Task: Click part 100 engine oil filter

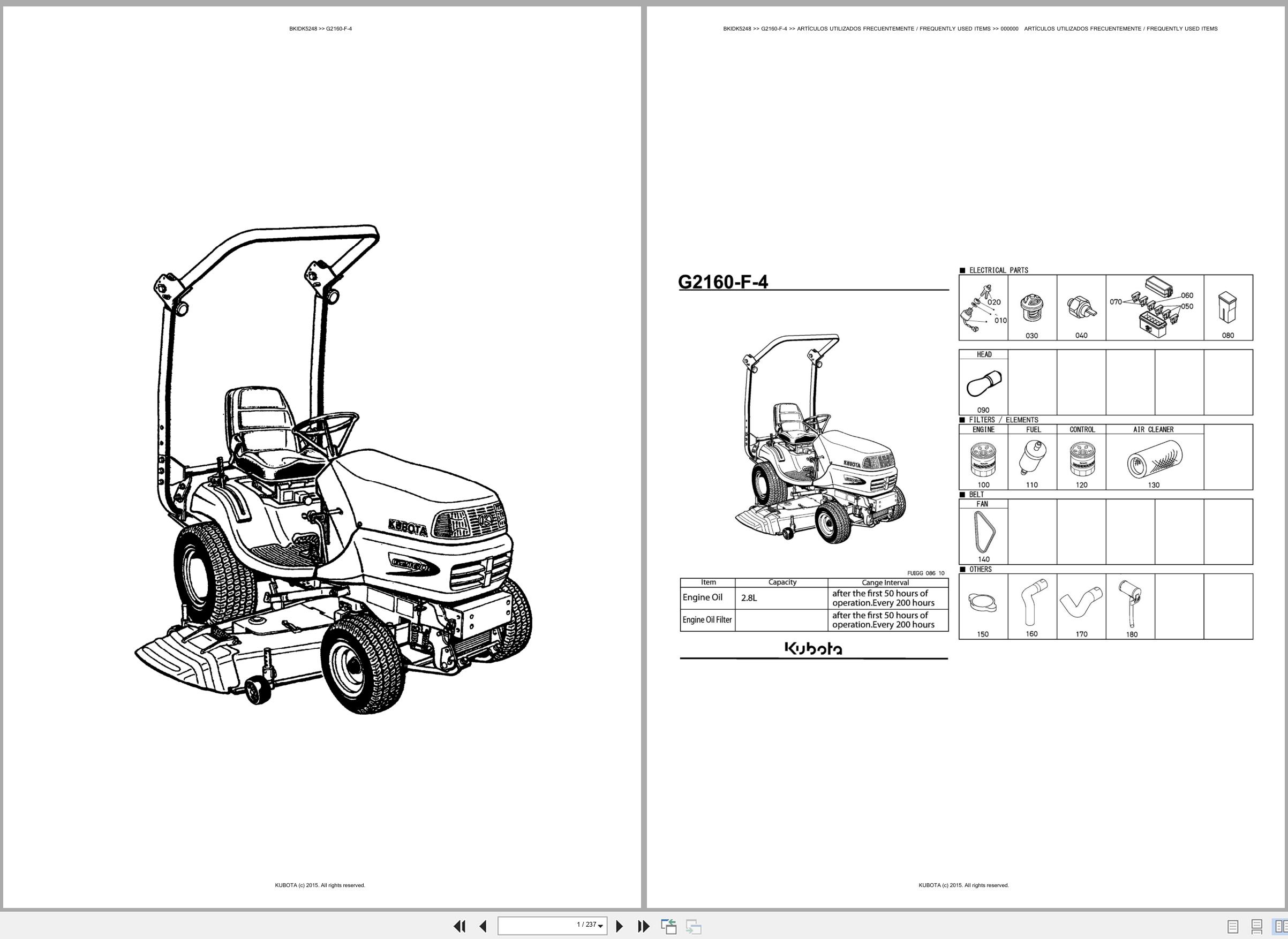Action: (983, 459)
